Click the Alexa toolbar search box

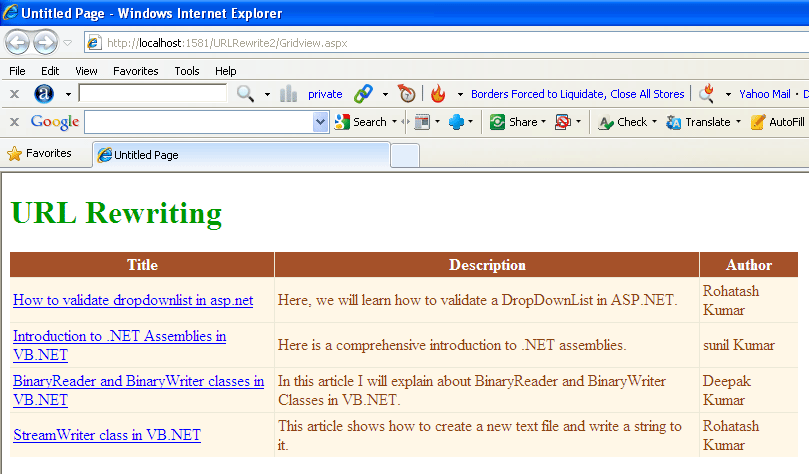153,93
